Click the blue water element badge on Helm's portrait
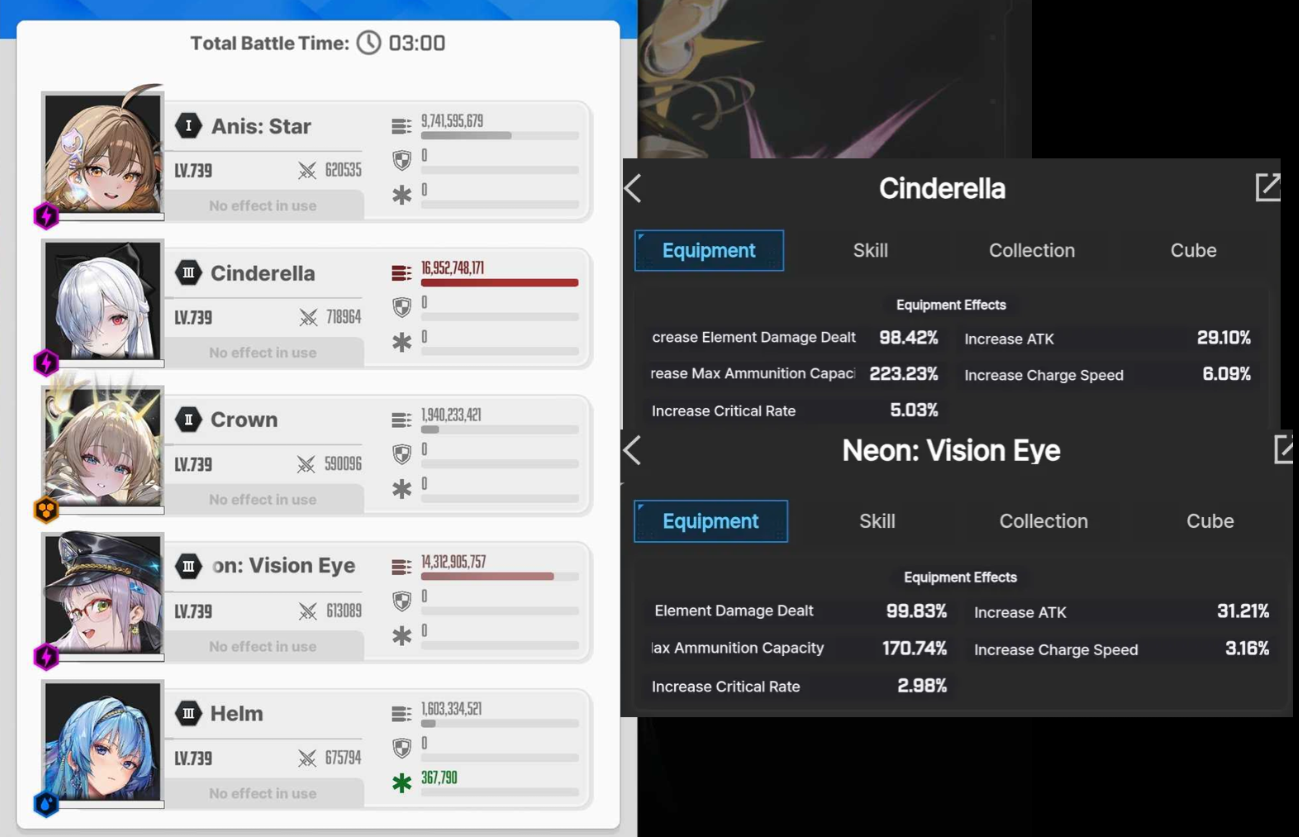 [46, 803]
